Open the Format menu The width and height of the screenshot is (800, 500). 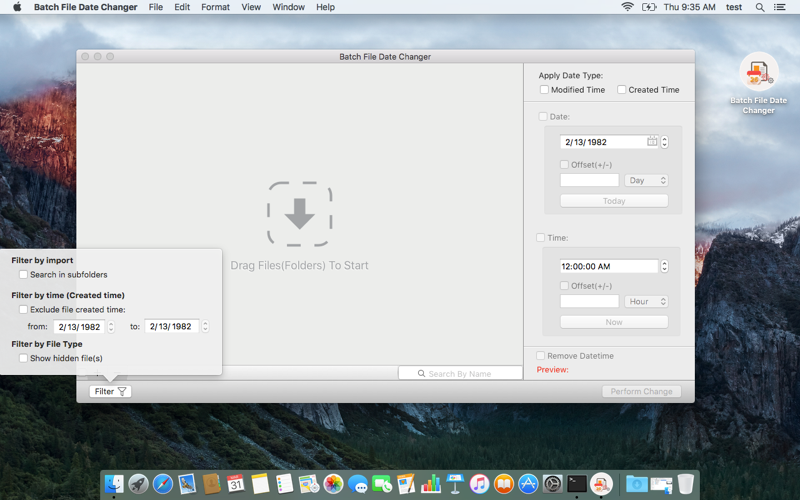[x=215, y=7]
